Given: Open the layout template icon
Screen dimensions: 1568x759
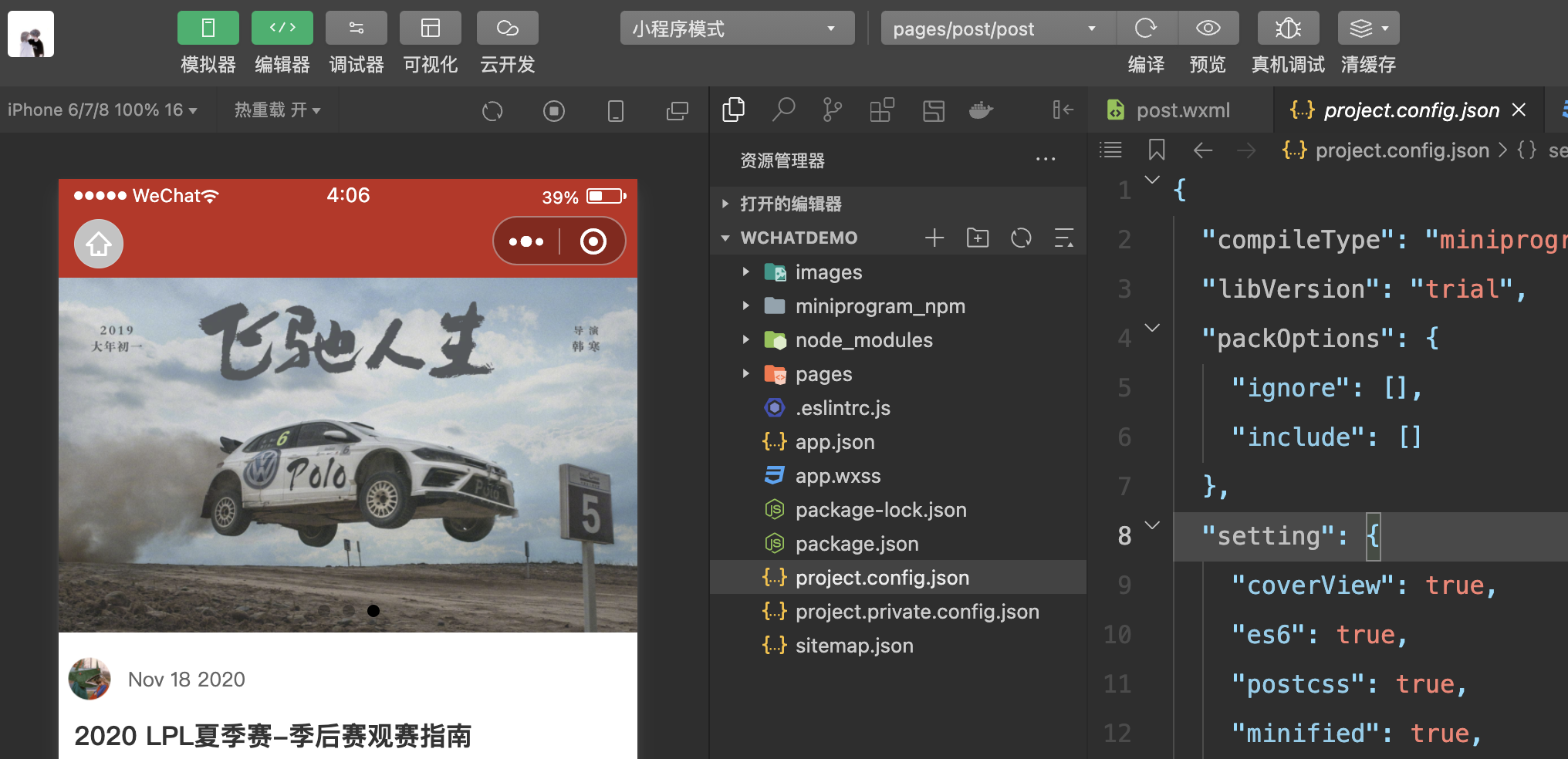Looking at the screenshot, I should point(934,111).
